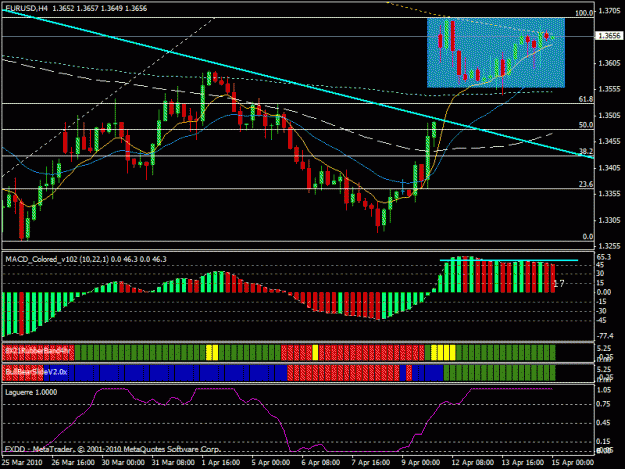625x469 pixels.
Task: Click the 31 Mar 08:00 time label
Action: pyautogui.click(x=173, y=462)
